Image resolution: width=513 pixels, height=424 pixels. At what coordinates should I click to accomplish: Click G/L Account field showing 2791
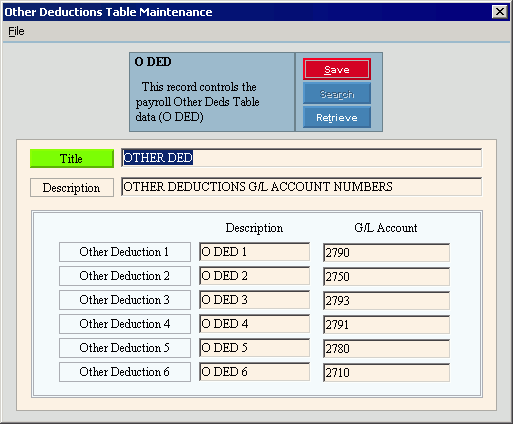386,325
